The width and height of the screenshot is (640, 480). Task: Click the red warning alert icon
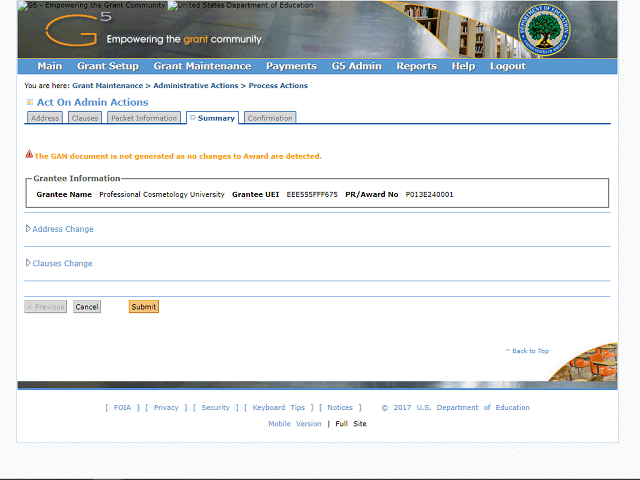[x=29, y=154]
